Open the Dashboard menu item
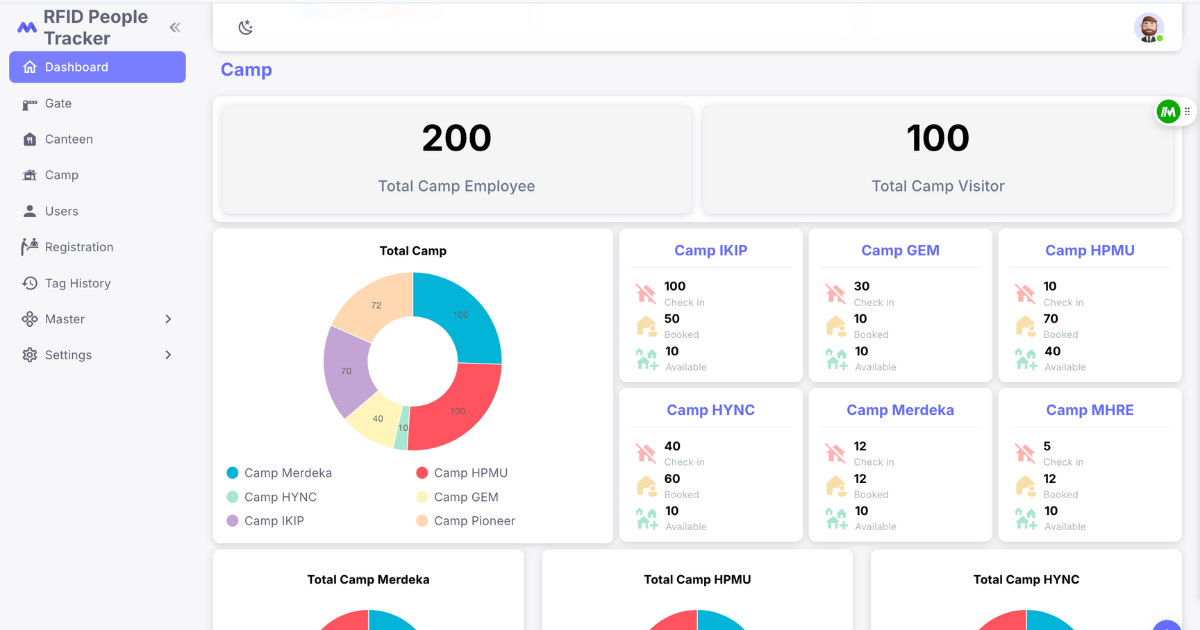The width and height of the screenshot is (1200, 630). (97, 67)
